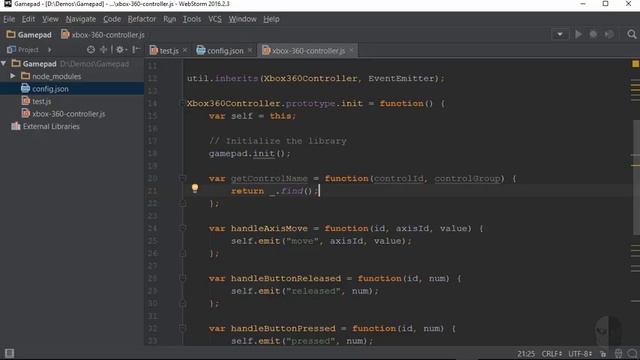Click xbox-360-controller.js in the navigation bar
The width and height of the screenshot is (640, 360).
[103, 35]
